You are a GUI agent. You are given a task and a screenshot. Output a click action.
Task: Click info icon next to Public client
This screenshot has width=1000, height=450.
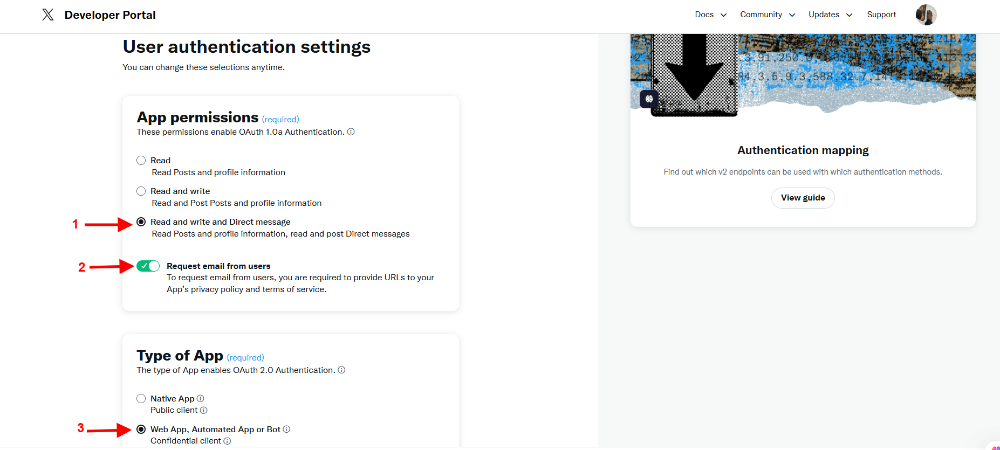click(203, 410)
